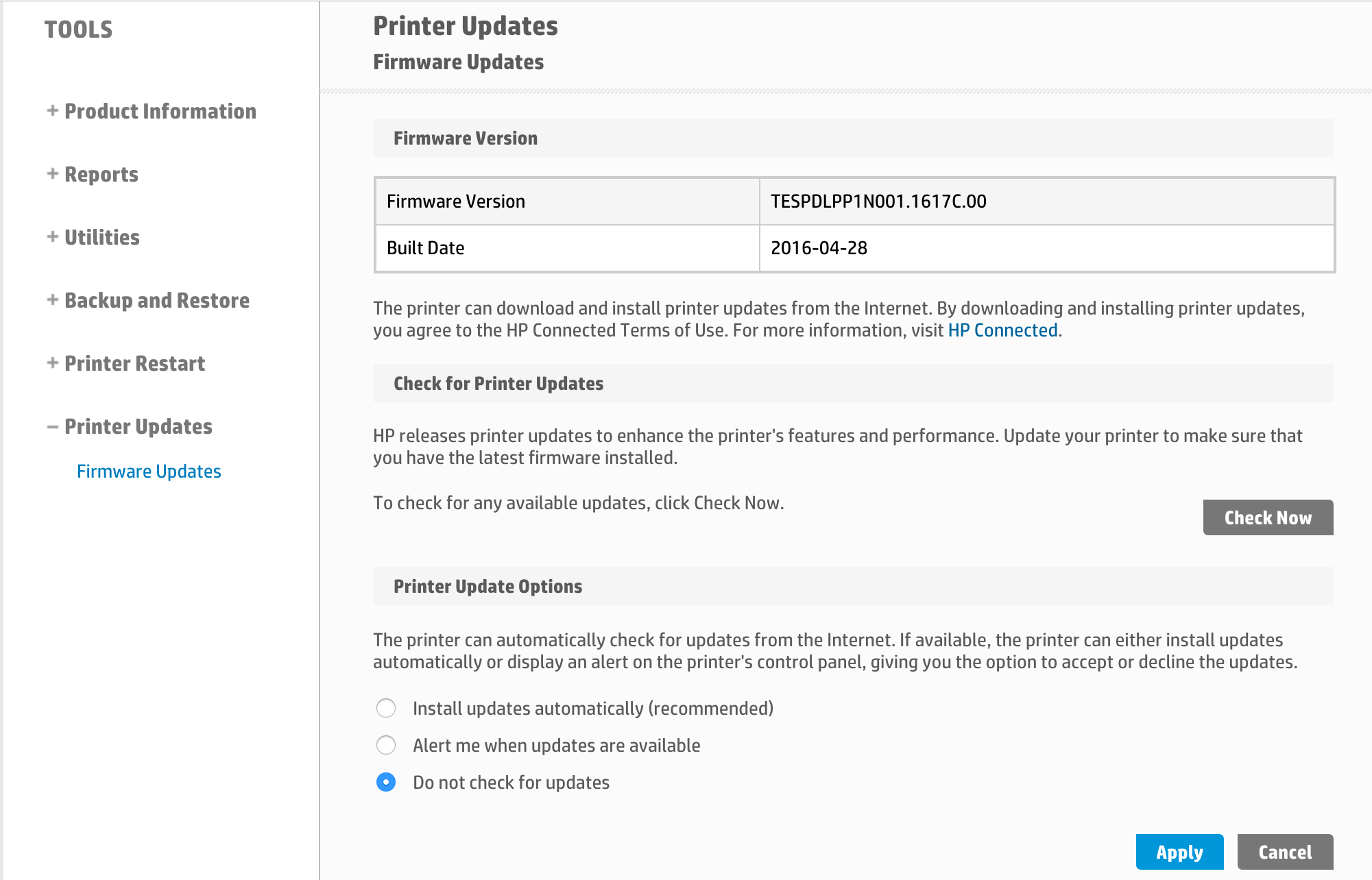Expand the Product Information section

[160, 111]
